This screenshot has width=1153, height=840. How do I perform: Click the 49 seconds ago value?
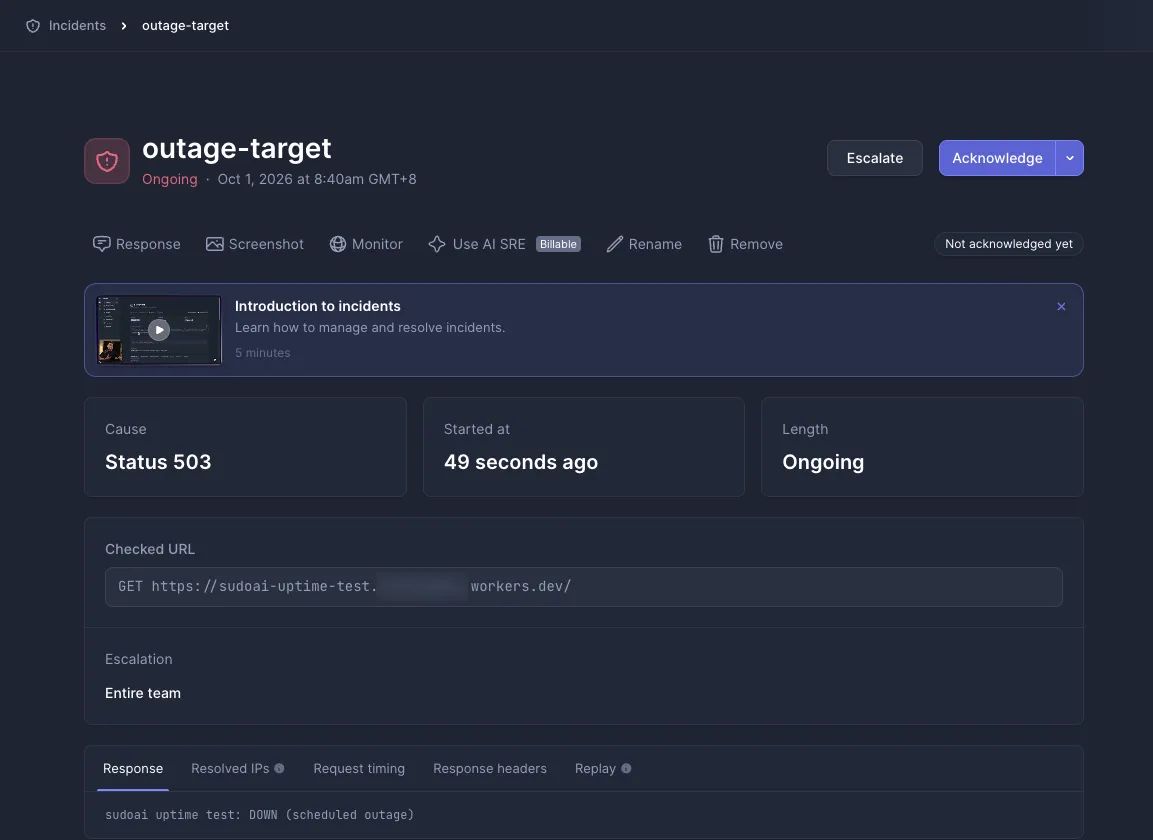tap(521, 462)
